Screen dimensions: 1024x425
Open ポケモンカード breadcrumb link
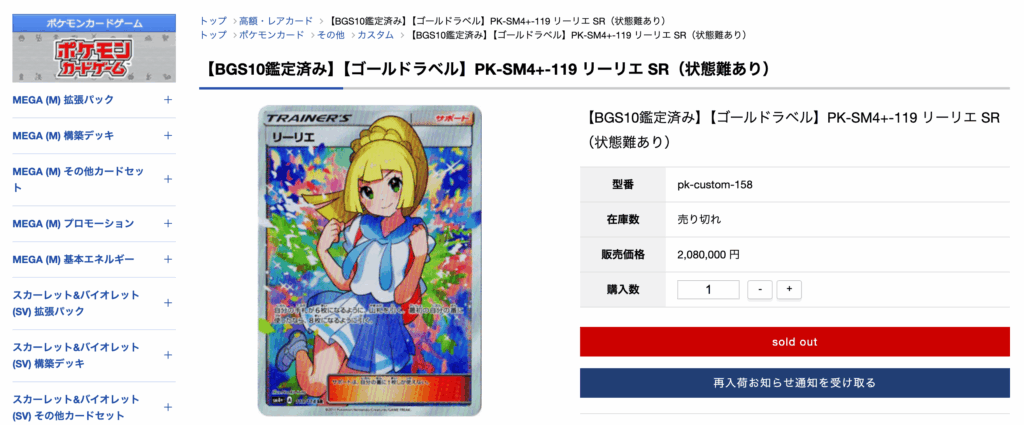(271, 35)
